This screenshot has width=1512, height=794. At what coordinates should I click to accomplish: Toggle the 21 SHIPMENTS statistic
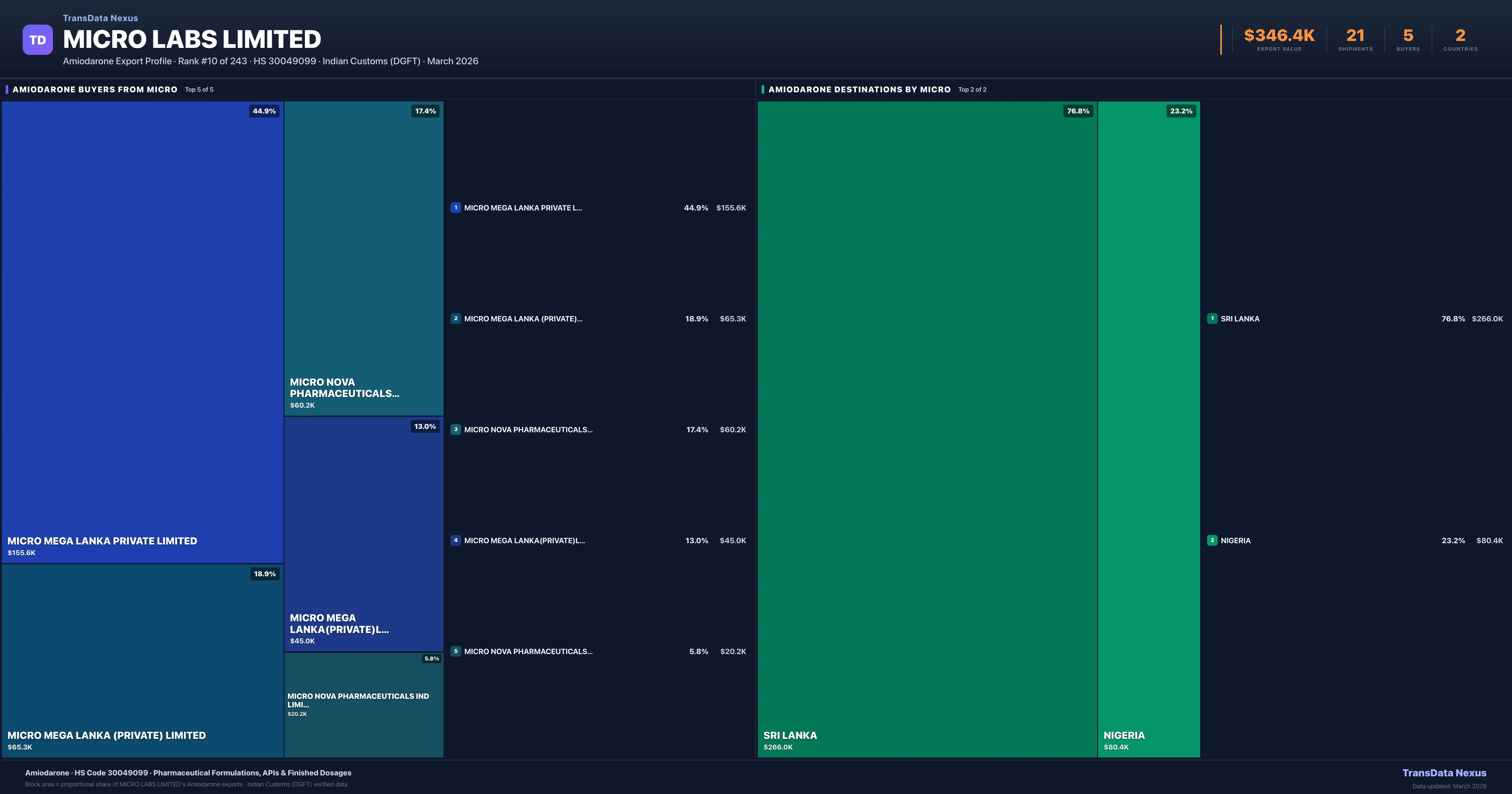(x=1355, y=39)
